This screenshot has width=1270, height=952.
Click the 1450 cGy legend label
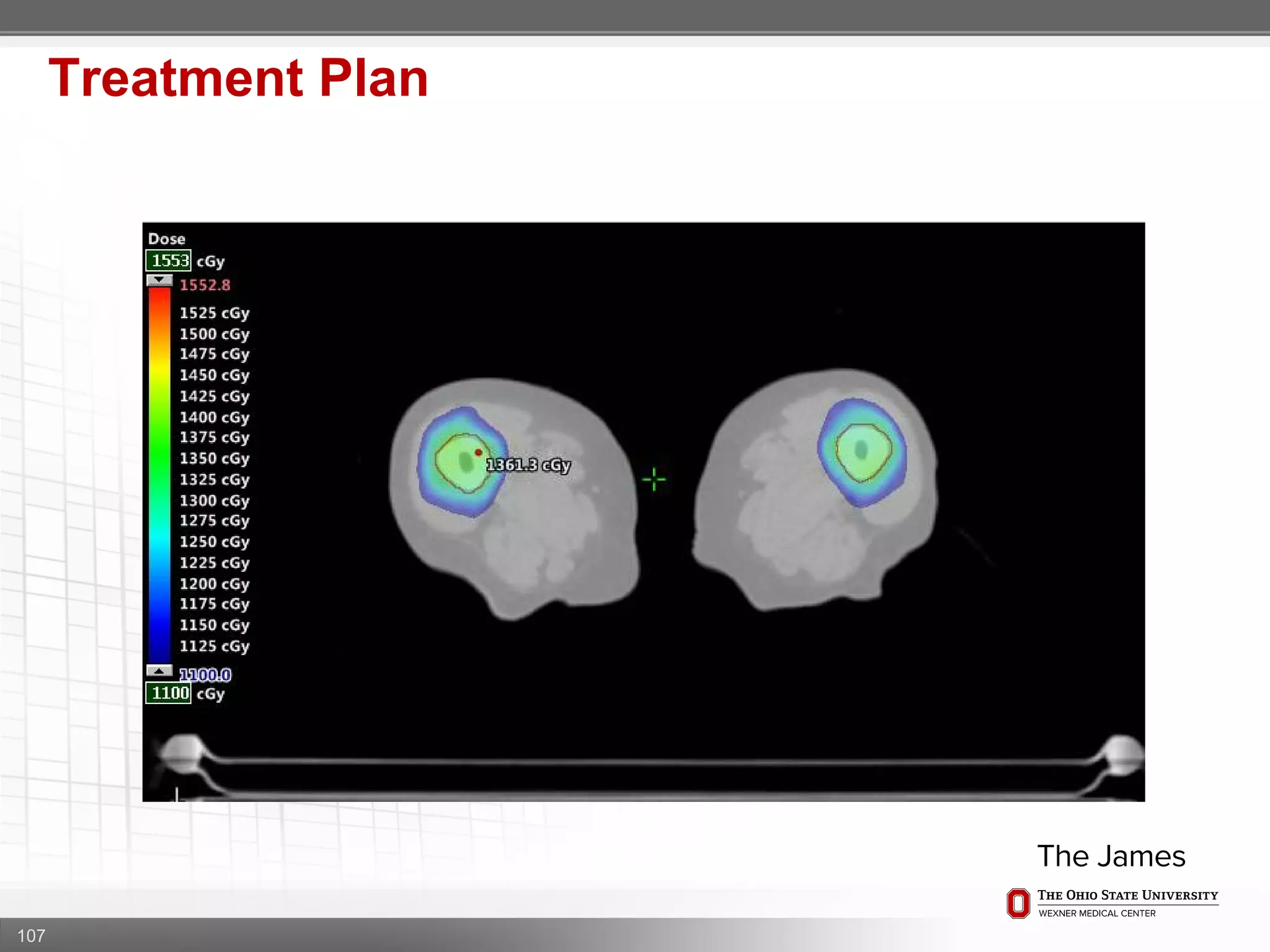(x=215, y=375)
